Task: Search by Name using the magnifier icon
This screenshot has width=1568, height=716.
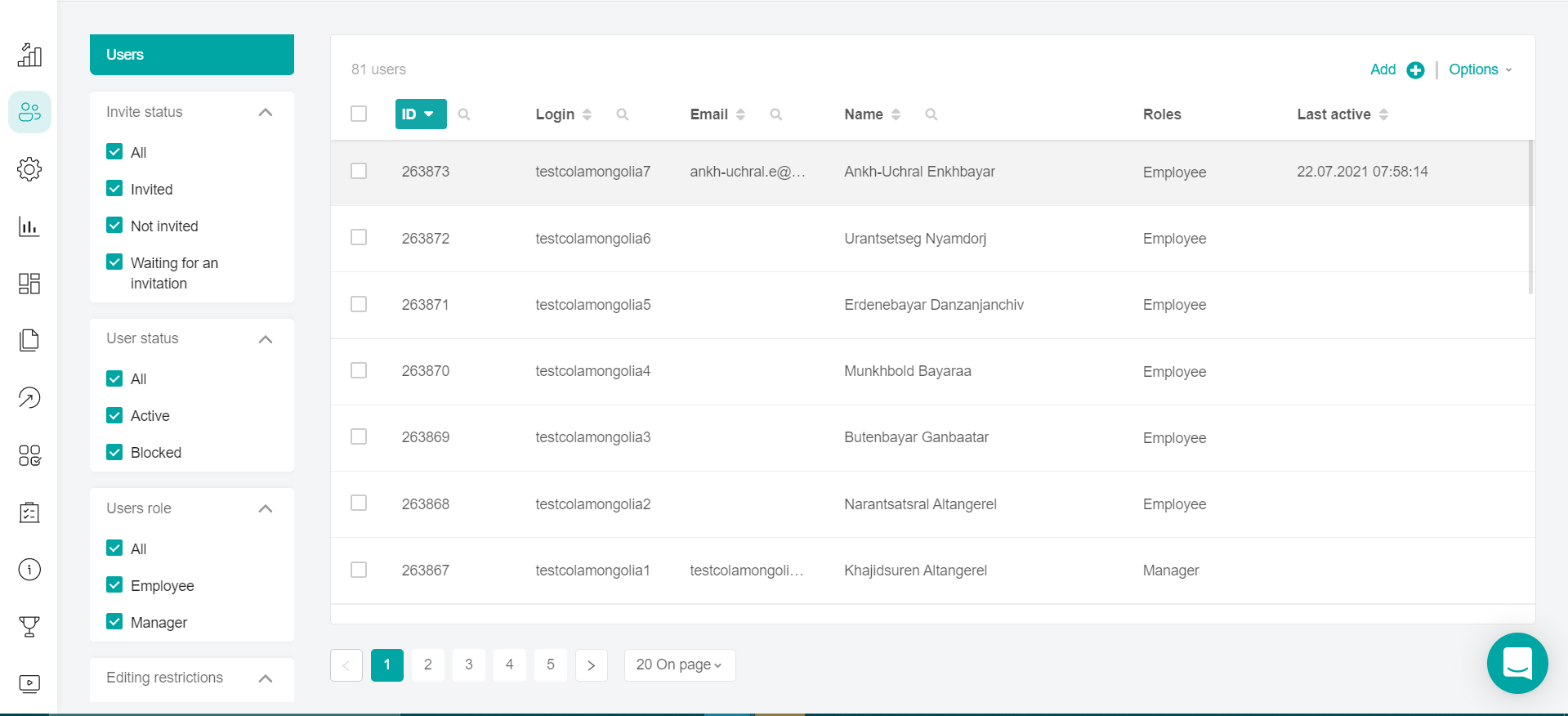Action: (x=931, y=114)
